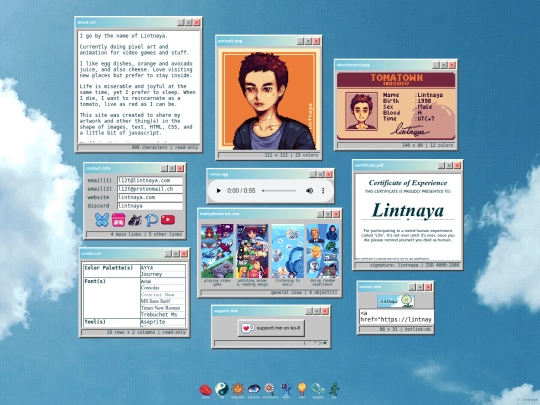The width and height of the screenshot is (540, 405).
Task: Open the Bluesky butterfly link in contact.info
Action: (x=102, y=220)
